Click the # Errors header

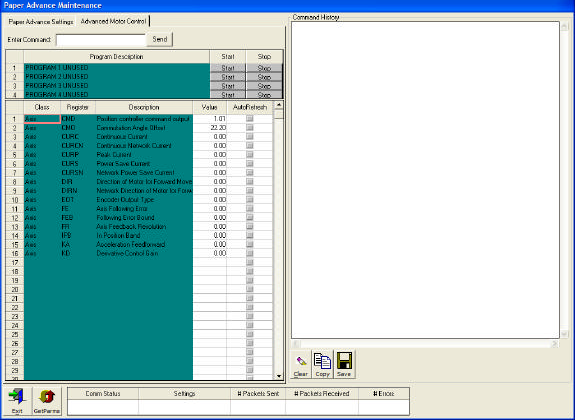pos(384,394)
